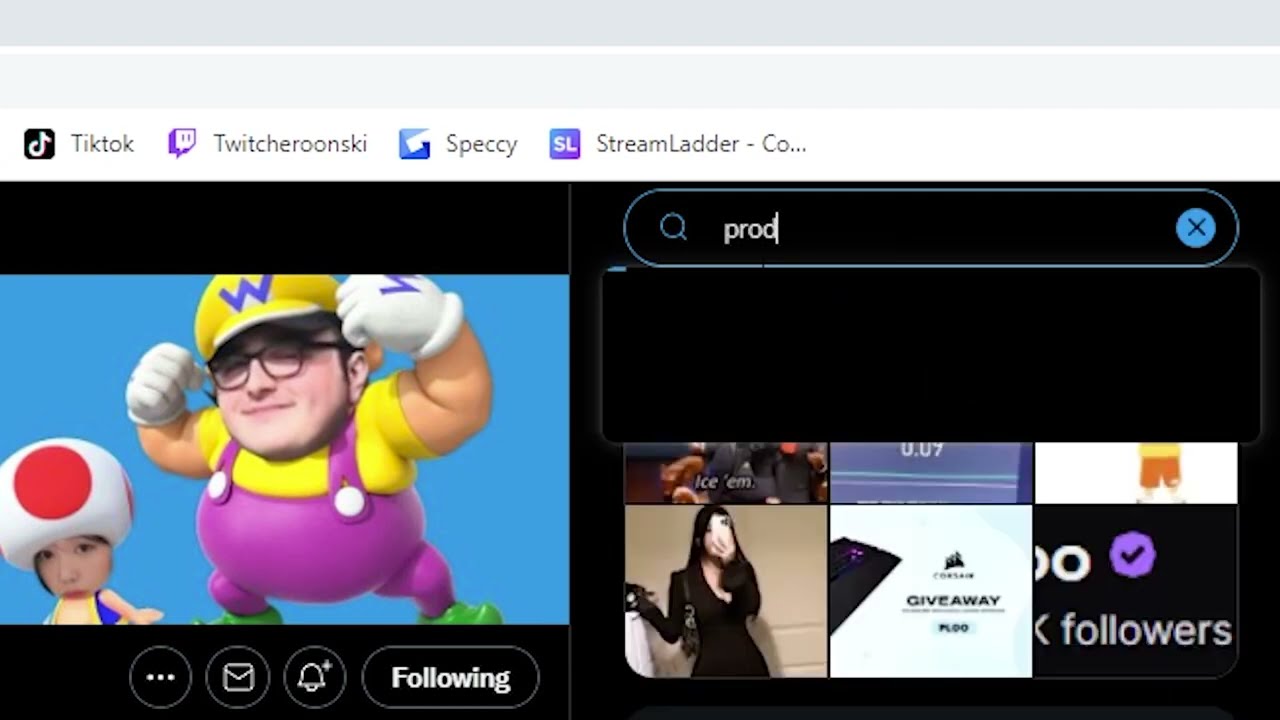Viewport: 1280px width, 720px height.
Task: Click the Speccy bookmark icon
Action: (x=414, y=144)
